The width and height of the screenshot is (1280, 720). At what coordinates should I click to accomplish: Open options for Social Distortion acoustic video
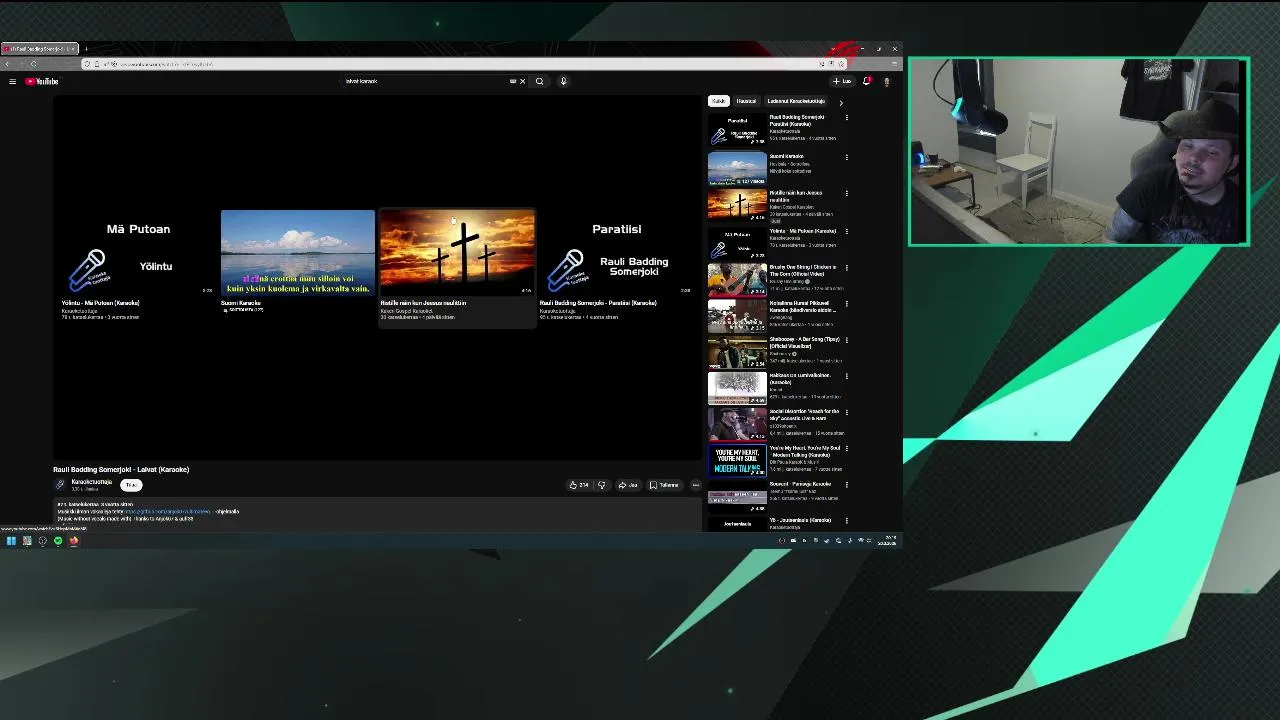click(x=847, y=412)
